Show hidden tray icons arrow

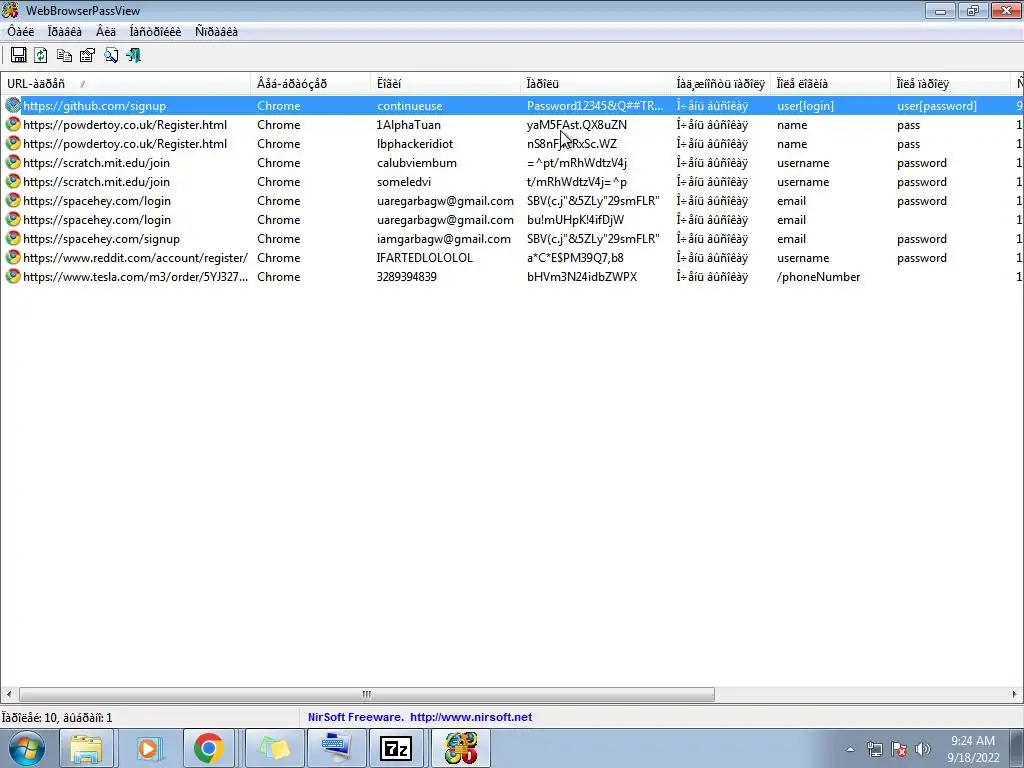click(850, 750)
